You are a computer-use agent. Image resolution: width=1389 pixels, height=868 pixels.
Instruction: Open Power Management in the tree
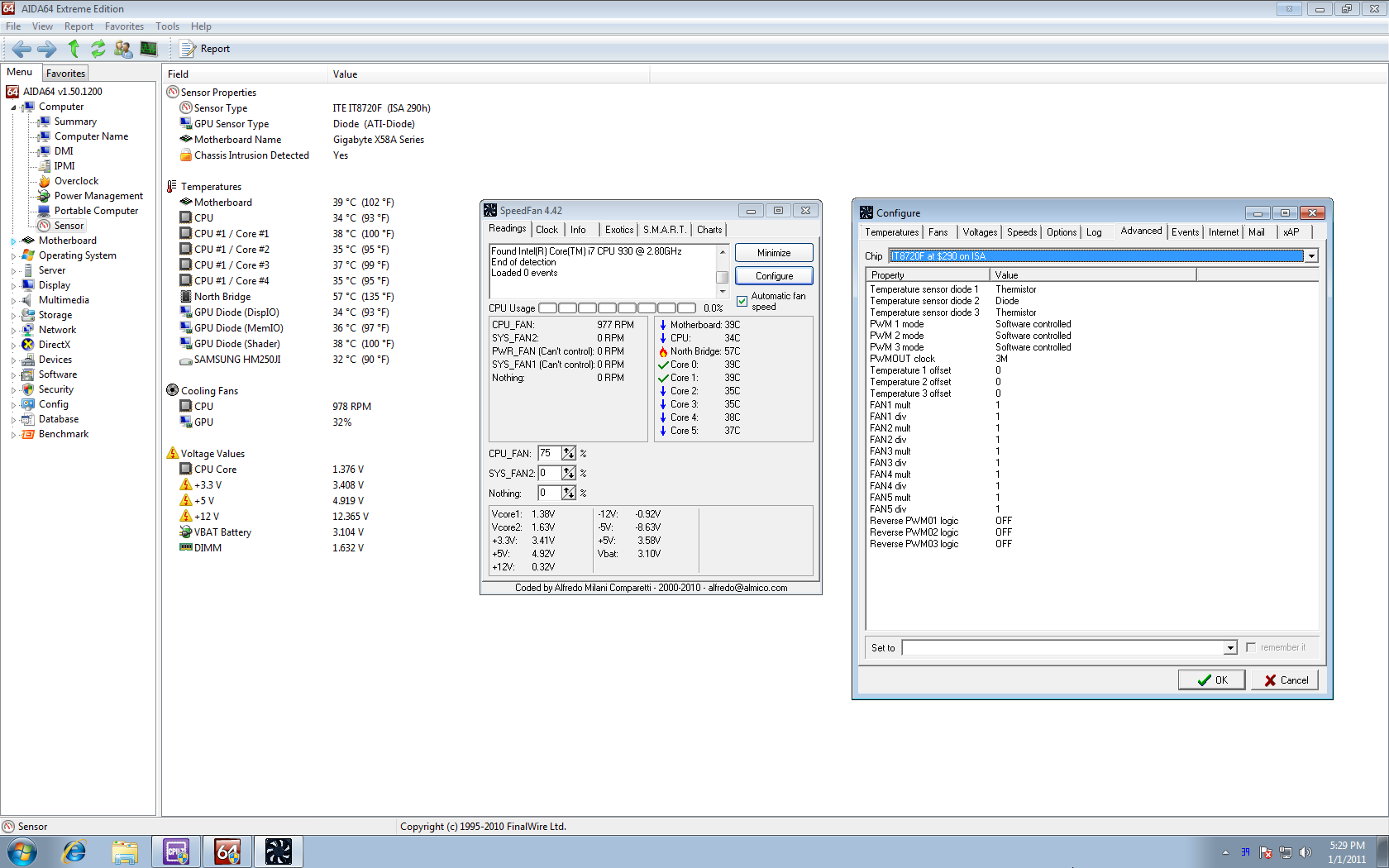click(x=98, y=196)
